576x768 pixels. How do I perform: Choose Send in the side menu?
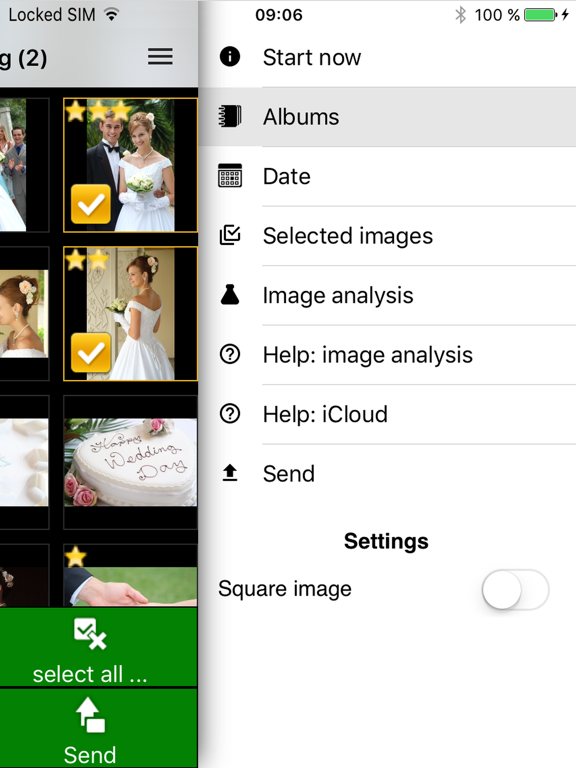(387, 474)
